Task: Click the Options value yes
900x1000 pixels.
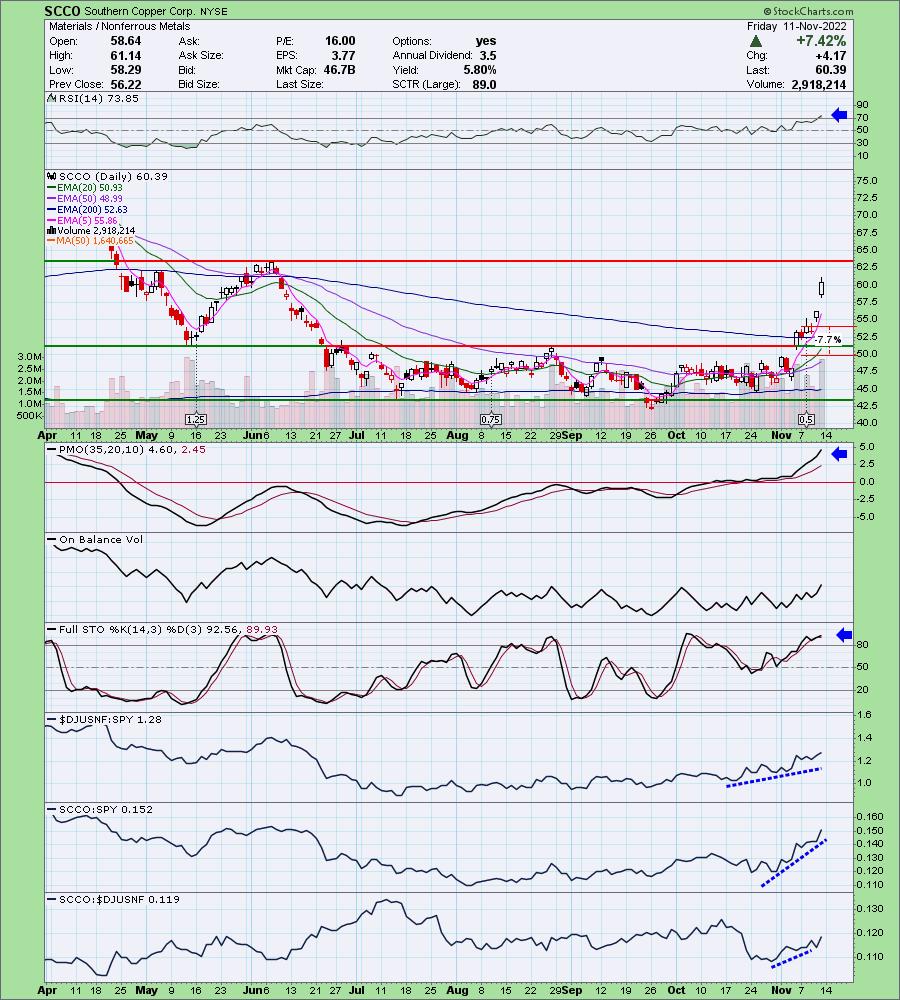Action: coord(485,41)
